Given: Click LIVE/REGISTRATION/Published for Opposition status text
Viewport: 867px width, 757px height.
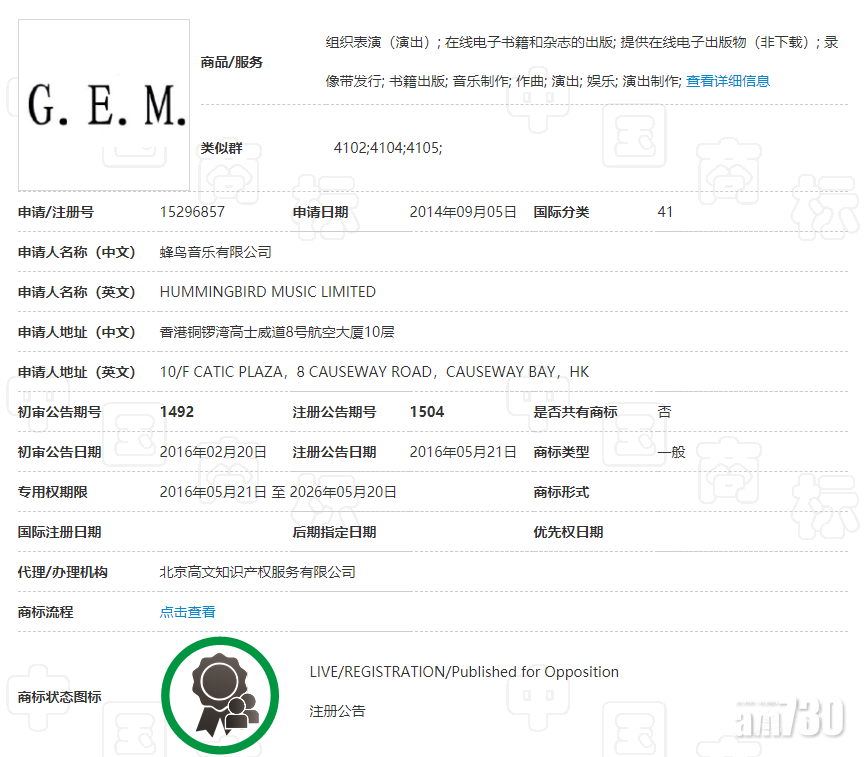Looking at the screenshot, I should pyautogui.click(x=464, y=672).
